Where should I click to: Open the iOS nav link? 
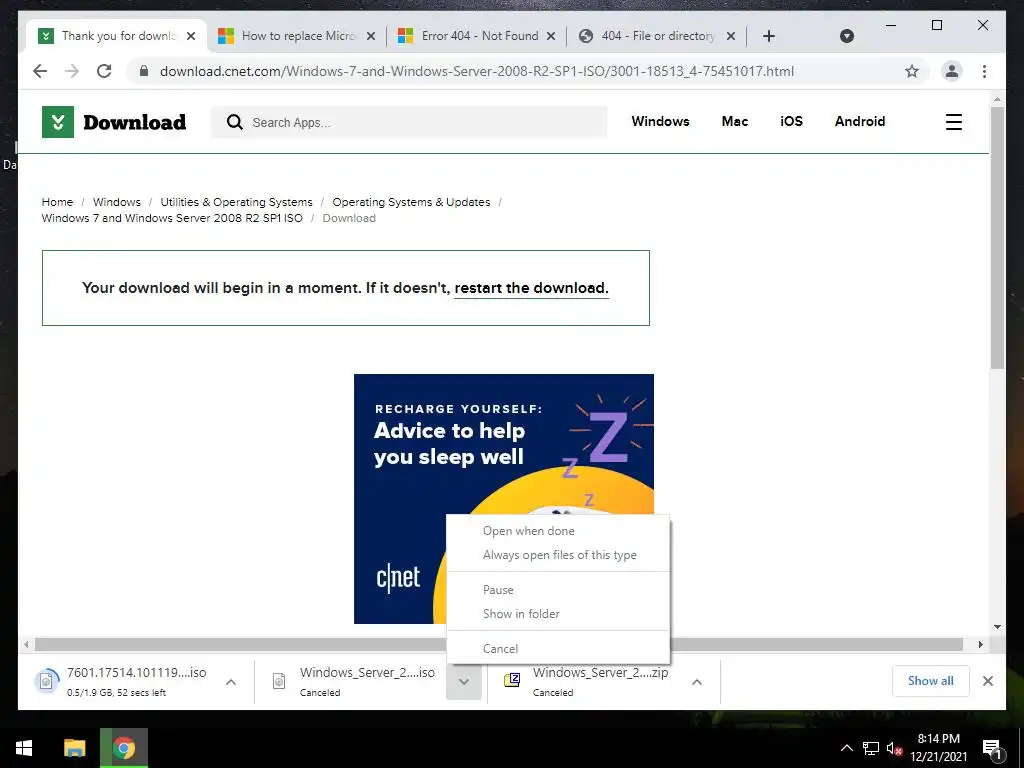tap(791, 121)
